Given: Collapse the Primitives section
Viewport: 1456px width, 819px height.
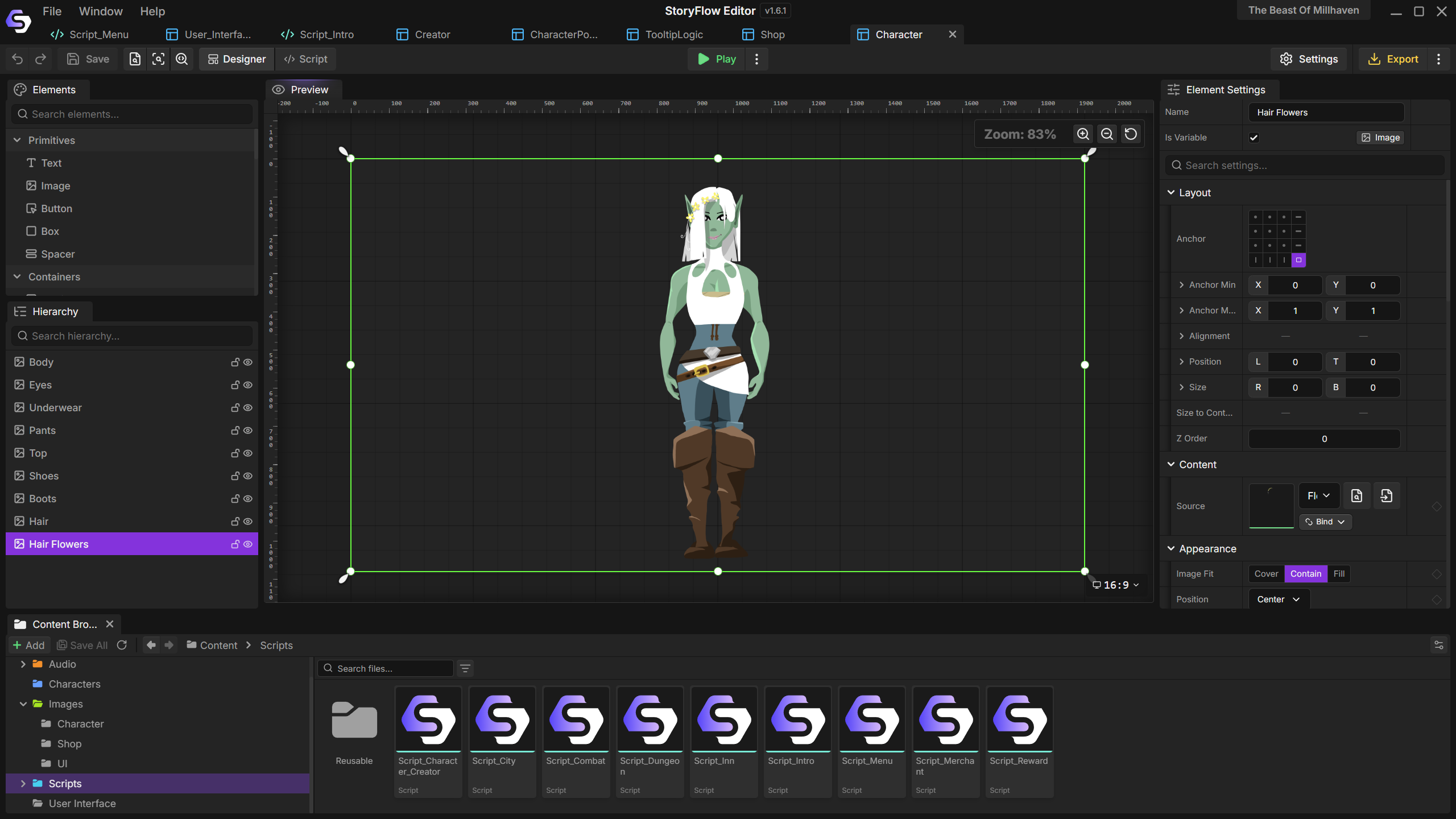Looking at the screenshot, I should (17, 140).
